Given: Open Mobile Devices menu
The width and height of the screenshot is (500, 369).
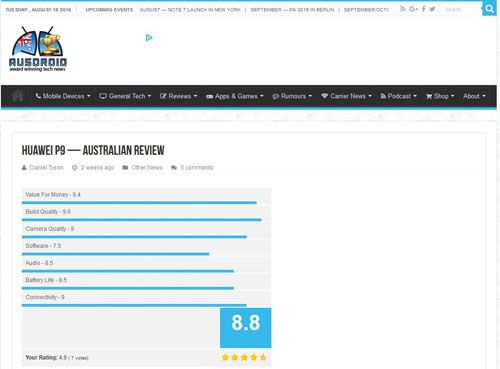Looking at the screenshot, I should pos(63,96).
